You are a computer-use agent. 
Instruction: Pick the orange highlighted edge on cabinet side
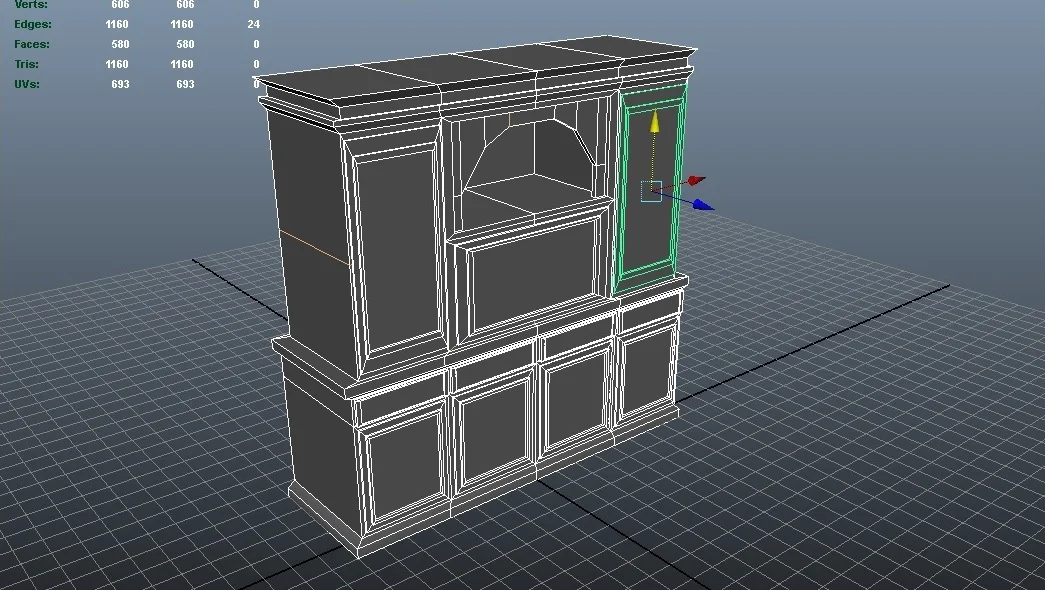pyautogui.click(x=315, y=247)
